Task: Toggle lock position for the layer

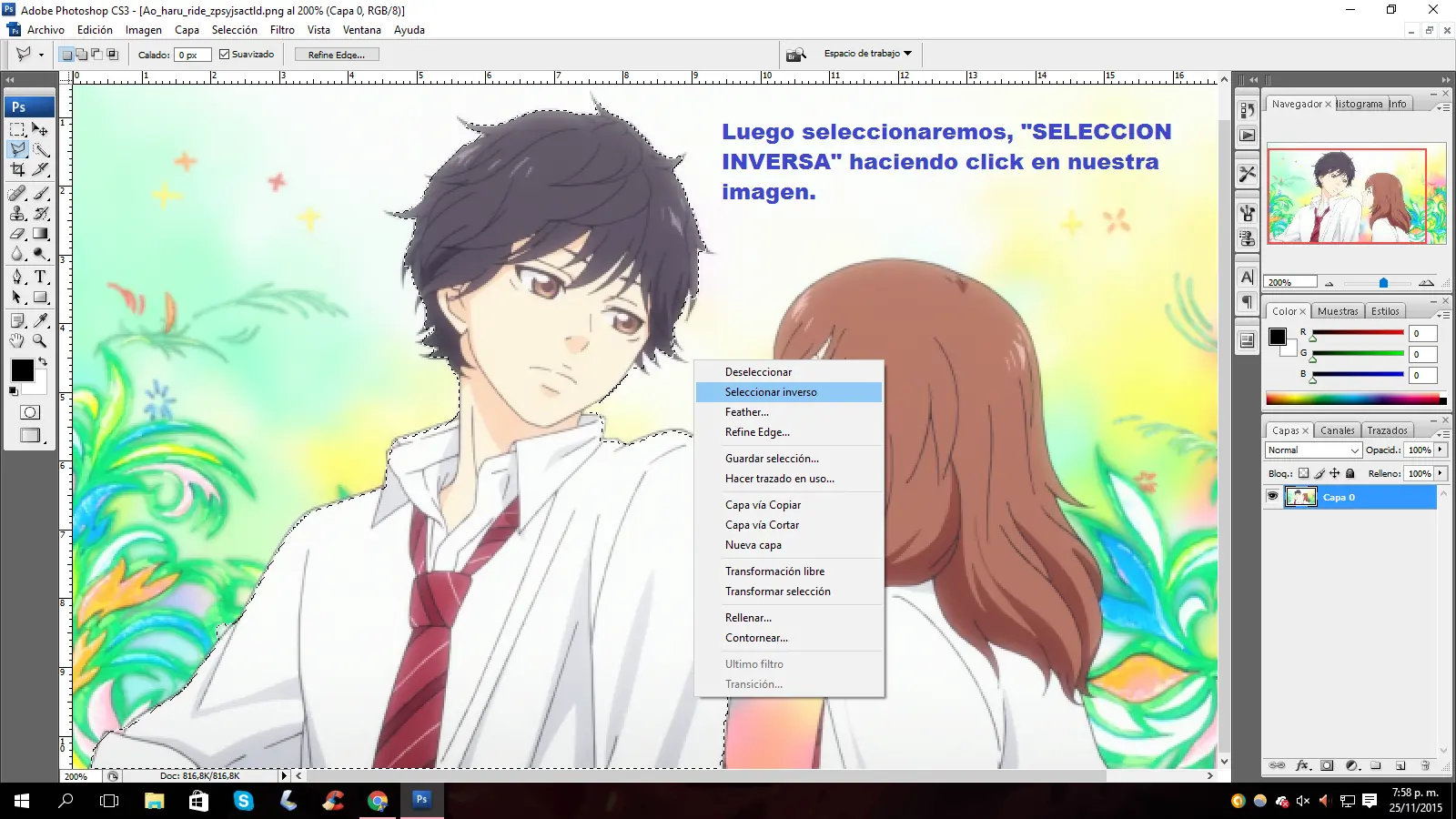Action: point(1334,473)
